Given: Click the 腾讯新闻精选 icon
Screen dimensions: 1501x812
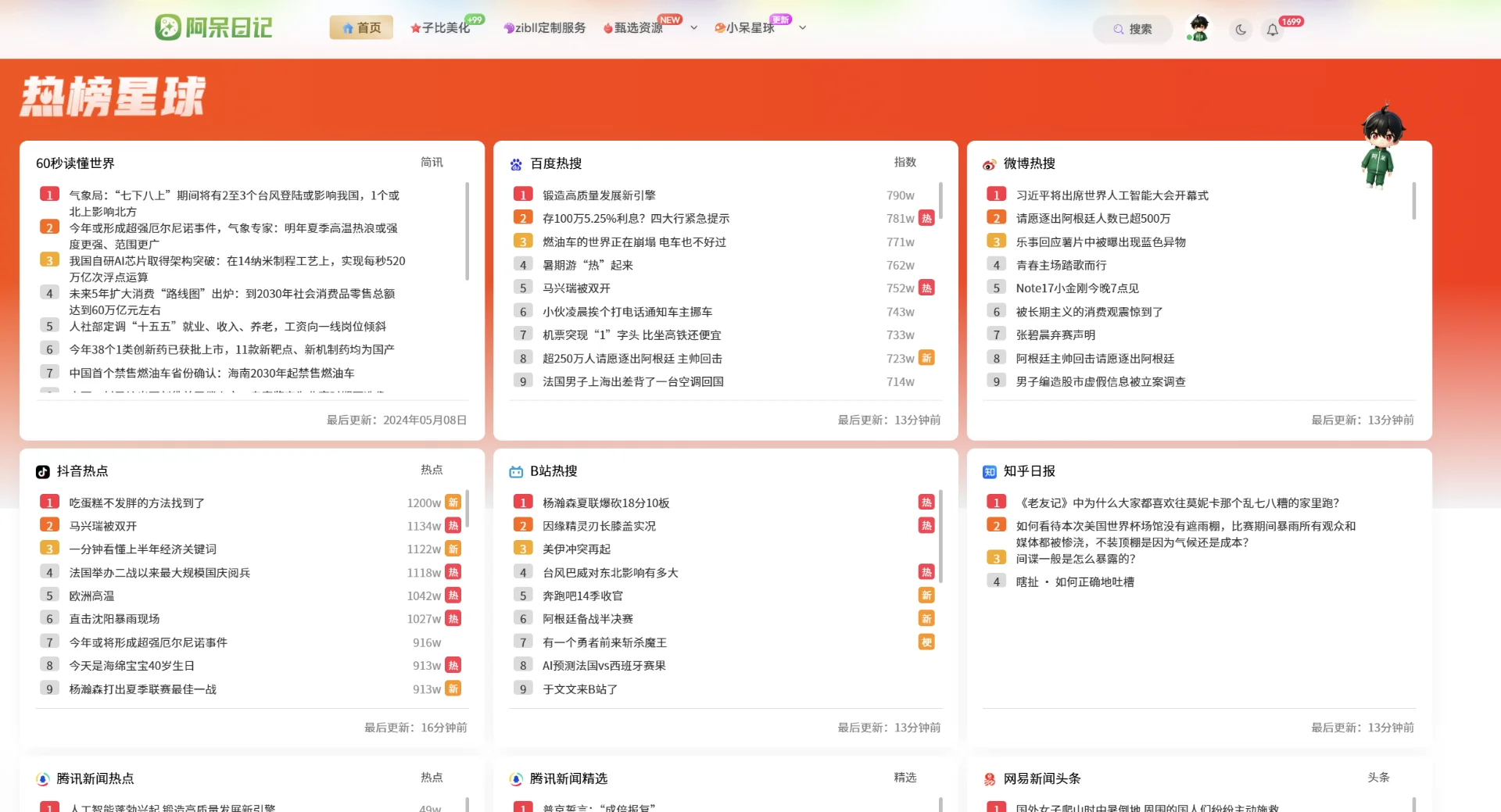Looking at the screenshot, I should [516, 779].
